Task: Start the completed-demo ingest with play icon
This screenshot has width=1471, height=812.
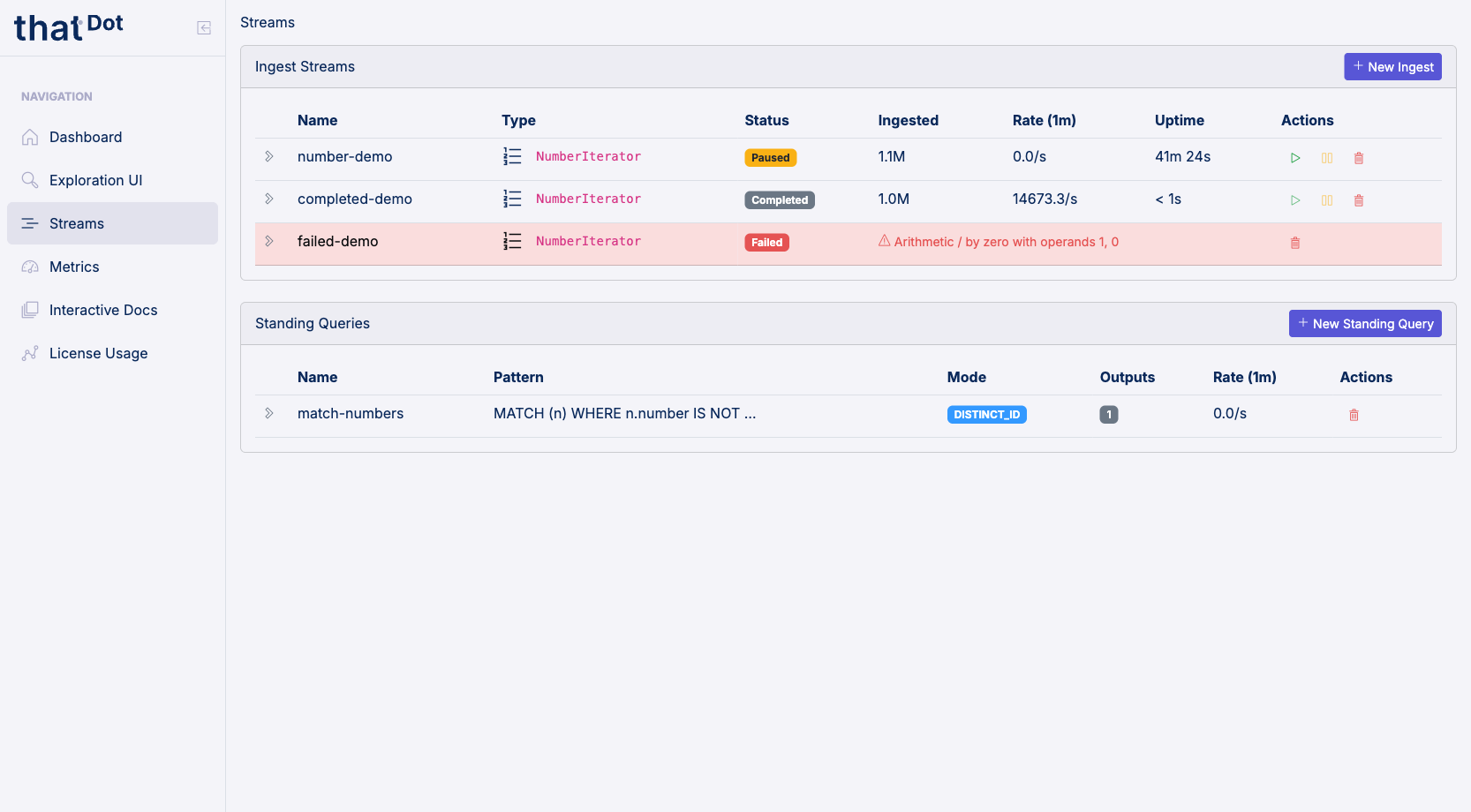Action: click(1295, 200)
